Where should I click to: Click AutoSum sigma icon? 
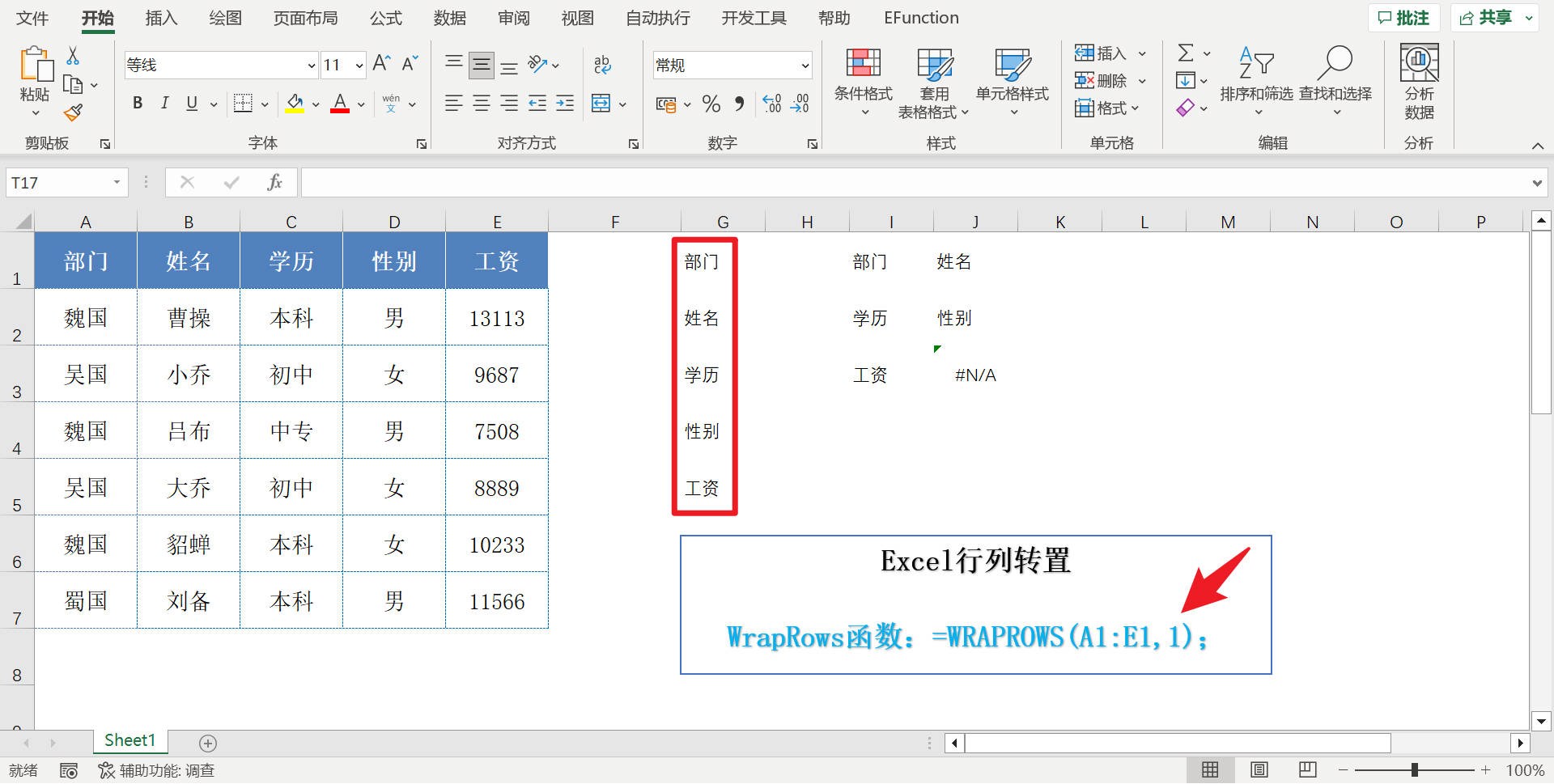[x=1186, y=53]
